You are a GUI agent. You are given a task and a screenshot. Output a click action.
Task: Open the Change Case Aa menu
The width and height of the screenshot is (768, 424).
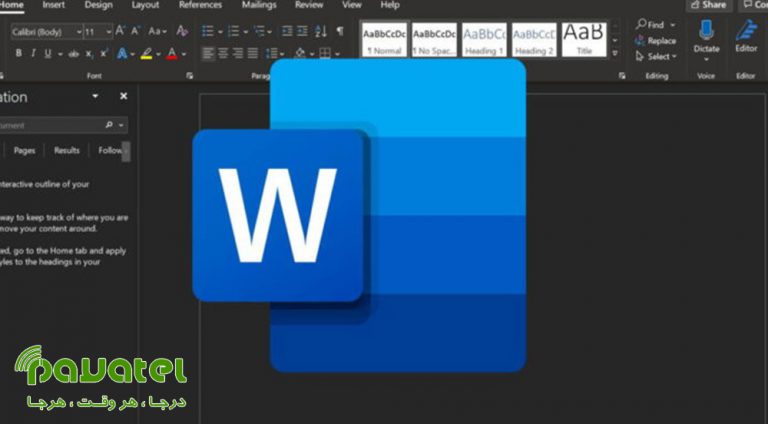pos(157,31)
